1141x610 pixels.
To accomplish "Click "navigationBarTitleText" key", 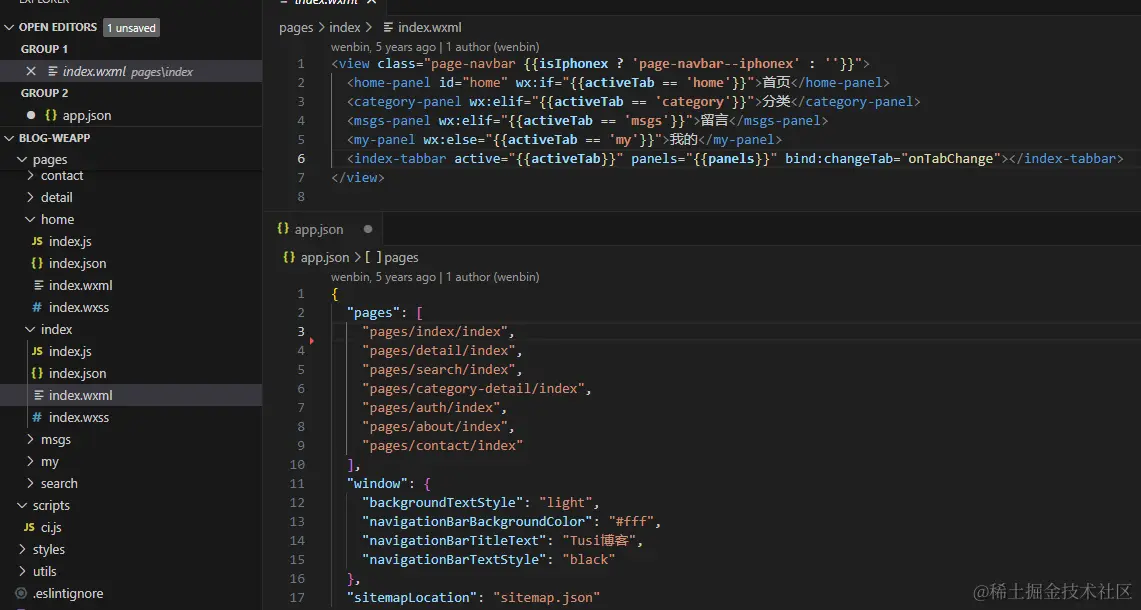I will [454, 540].
